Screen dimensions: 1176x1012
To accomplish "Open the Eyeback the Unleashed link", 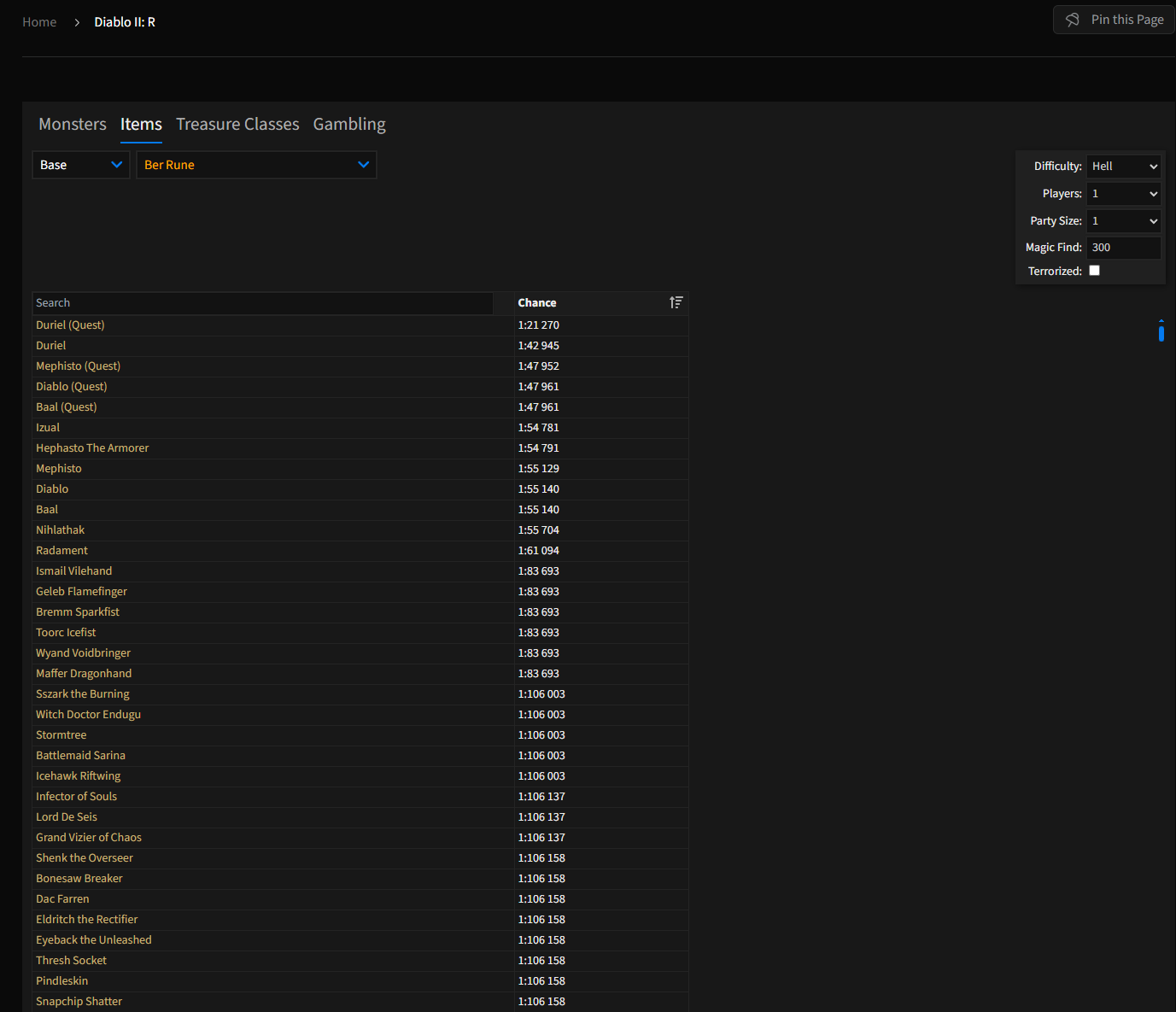I will click(94, 940).
